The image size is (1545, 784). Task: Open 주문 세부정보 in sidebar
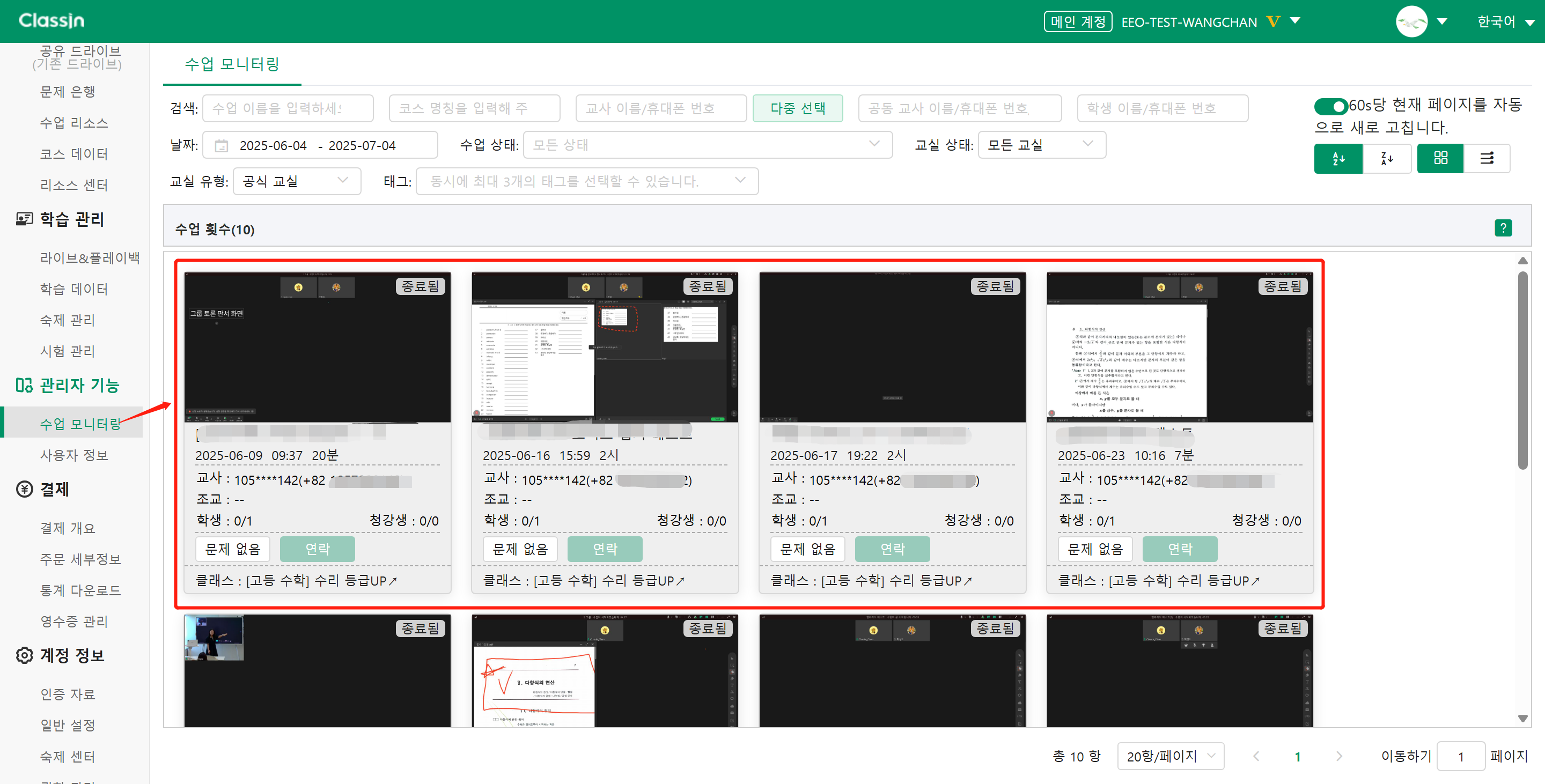point(80,559)
